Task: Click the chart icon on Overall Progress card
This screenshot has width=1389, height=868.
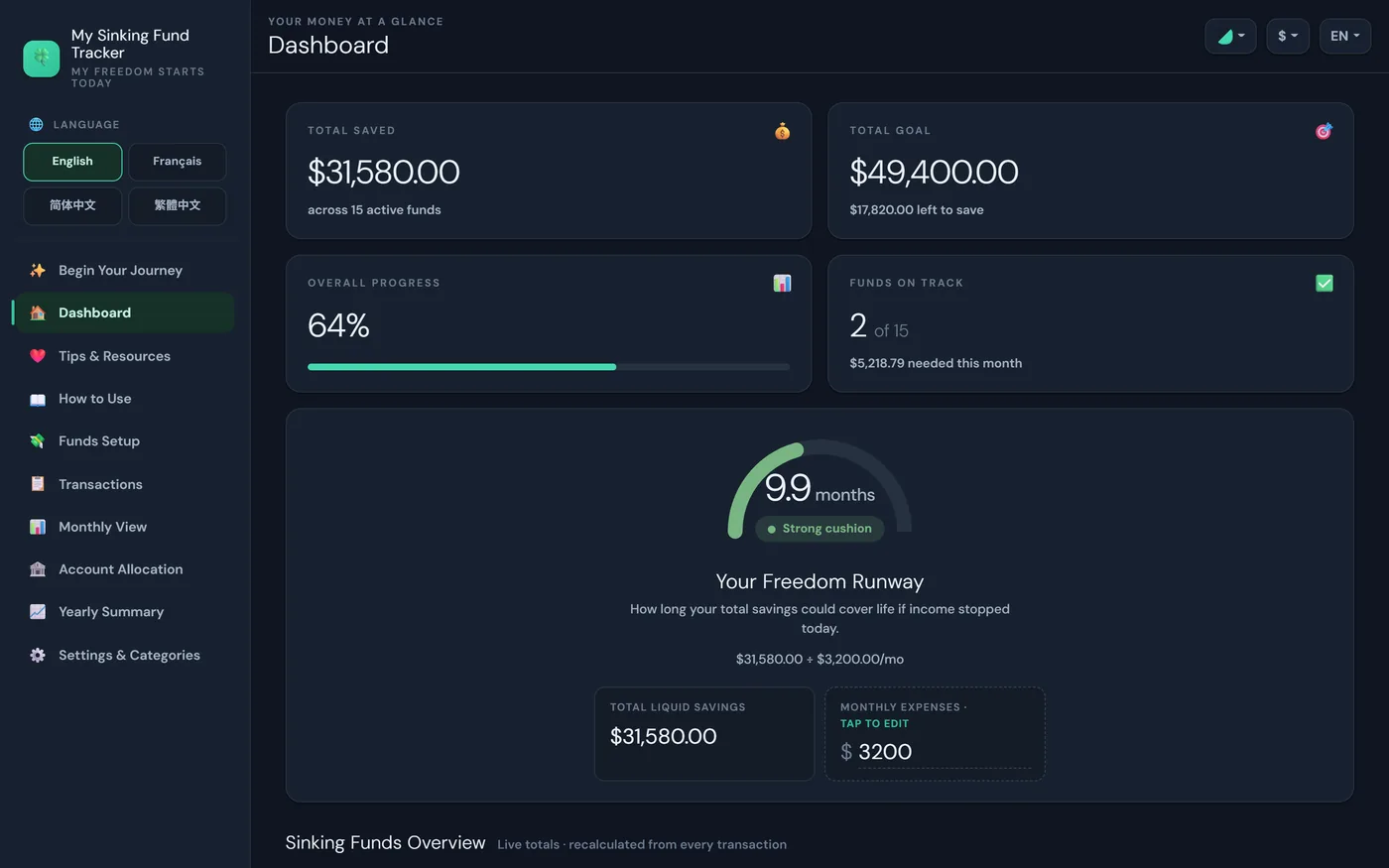Action: (x=782, y=284)
